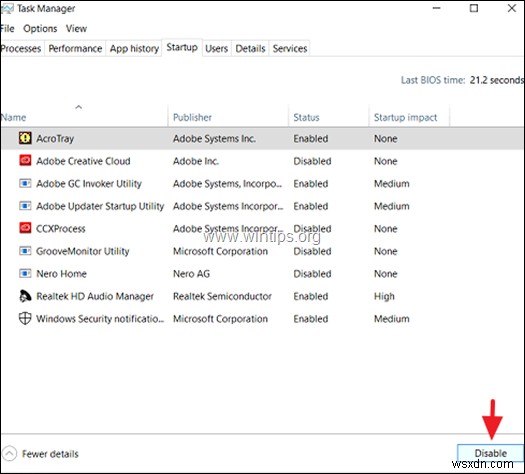
Task: Close the Task Manager window
Action: pyautogui.click(x=512, y=8)
